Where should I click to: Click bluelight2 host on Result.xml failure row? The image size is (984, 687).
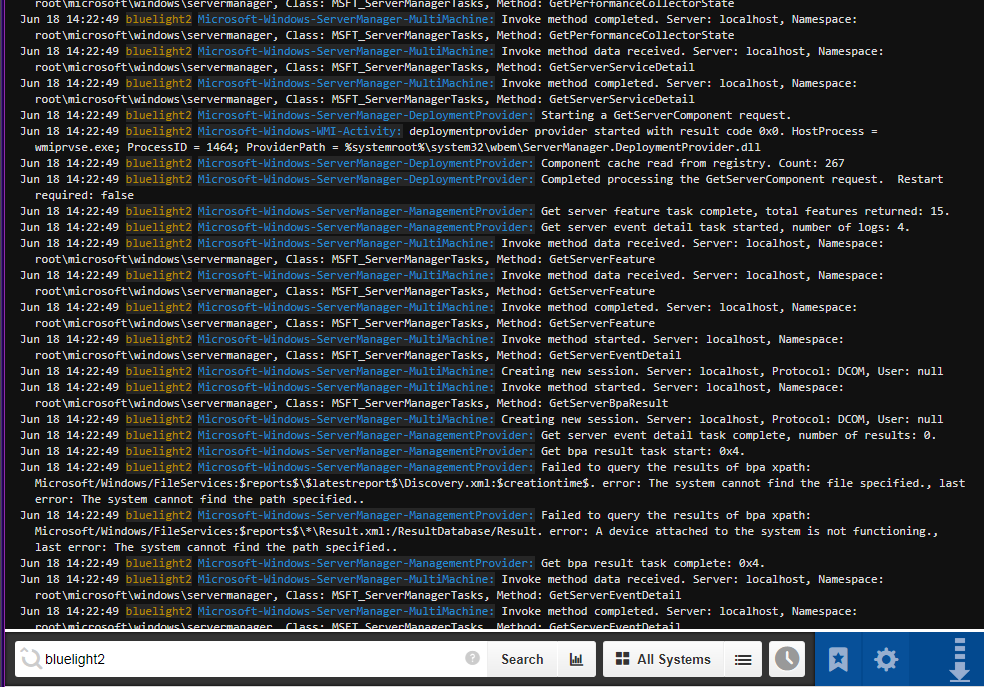click(x=159, y=515)
